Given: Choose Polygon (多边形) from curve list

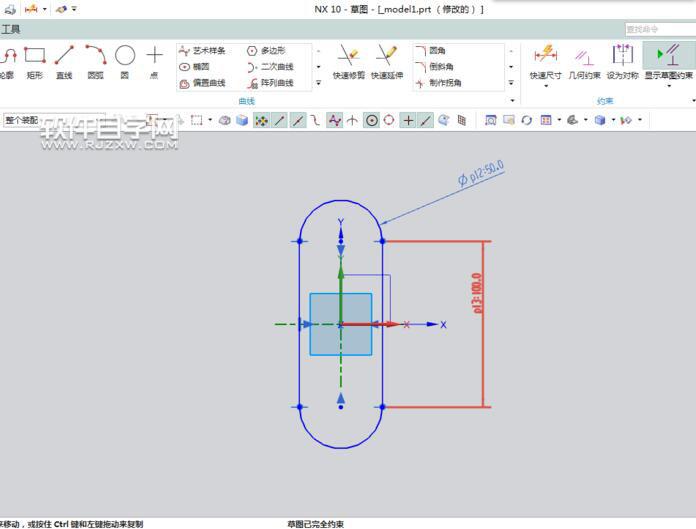Looking at the screenshot, I should pyautogui.click(x=266, y=51).
